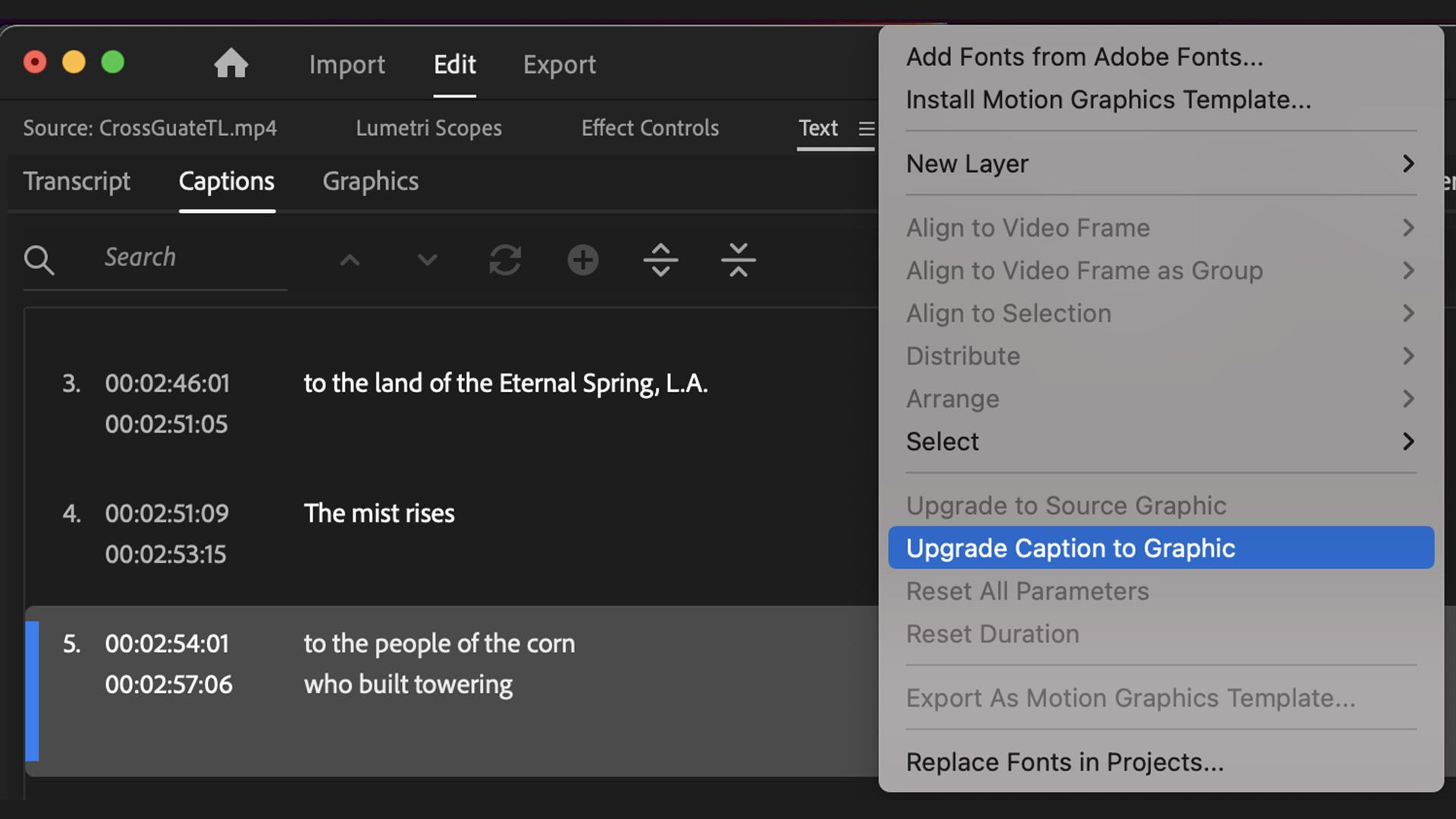
Task: Merge captions with the merge icon
Action: click(x=738, y=260)
